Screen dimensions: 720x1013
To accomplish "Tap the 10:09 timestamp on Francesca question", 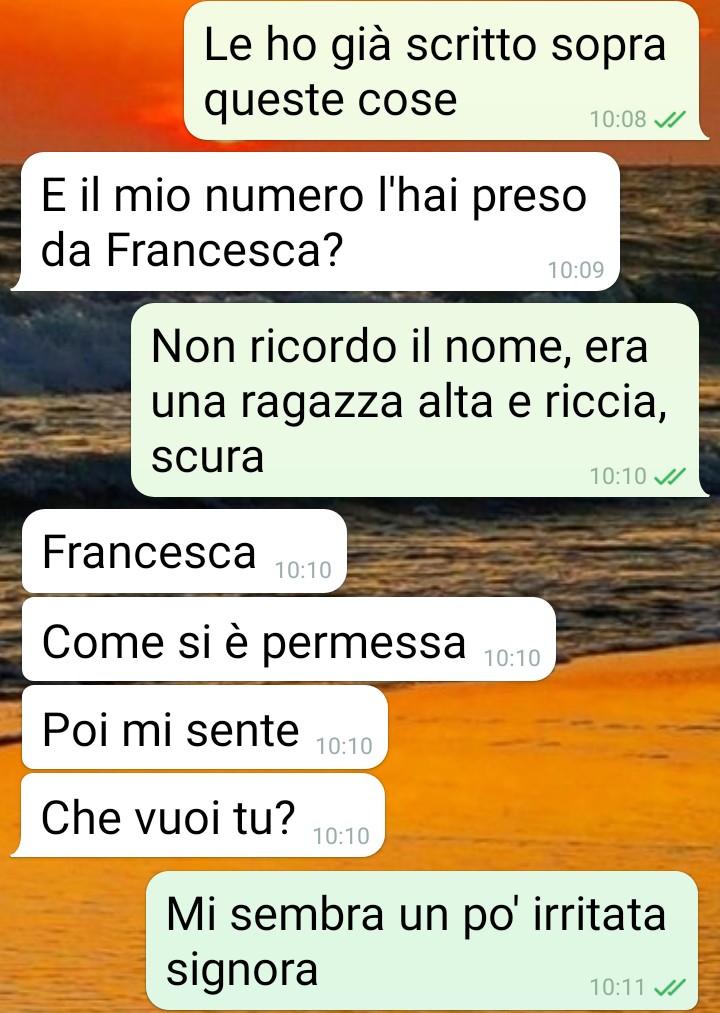I will click(x=576, y=269).
